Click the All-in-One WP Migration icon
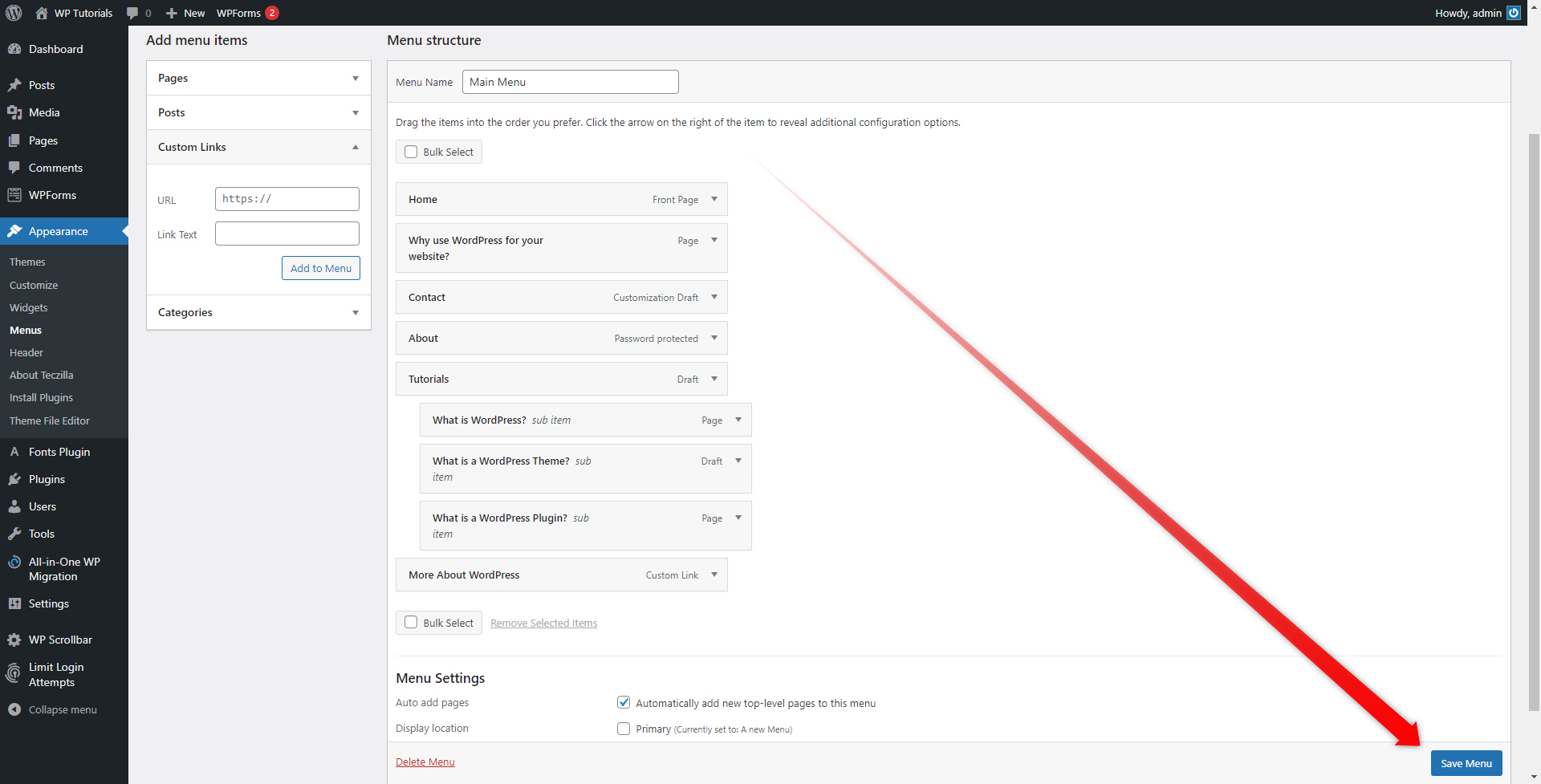Screen dimensions: 1541x784 [14, 562]
